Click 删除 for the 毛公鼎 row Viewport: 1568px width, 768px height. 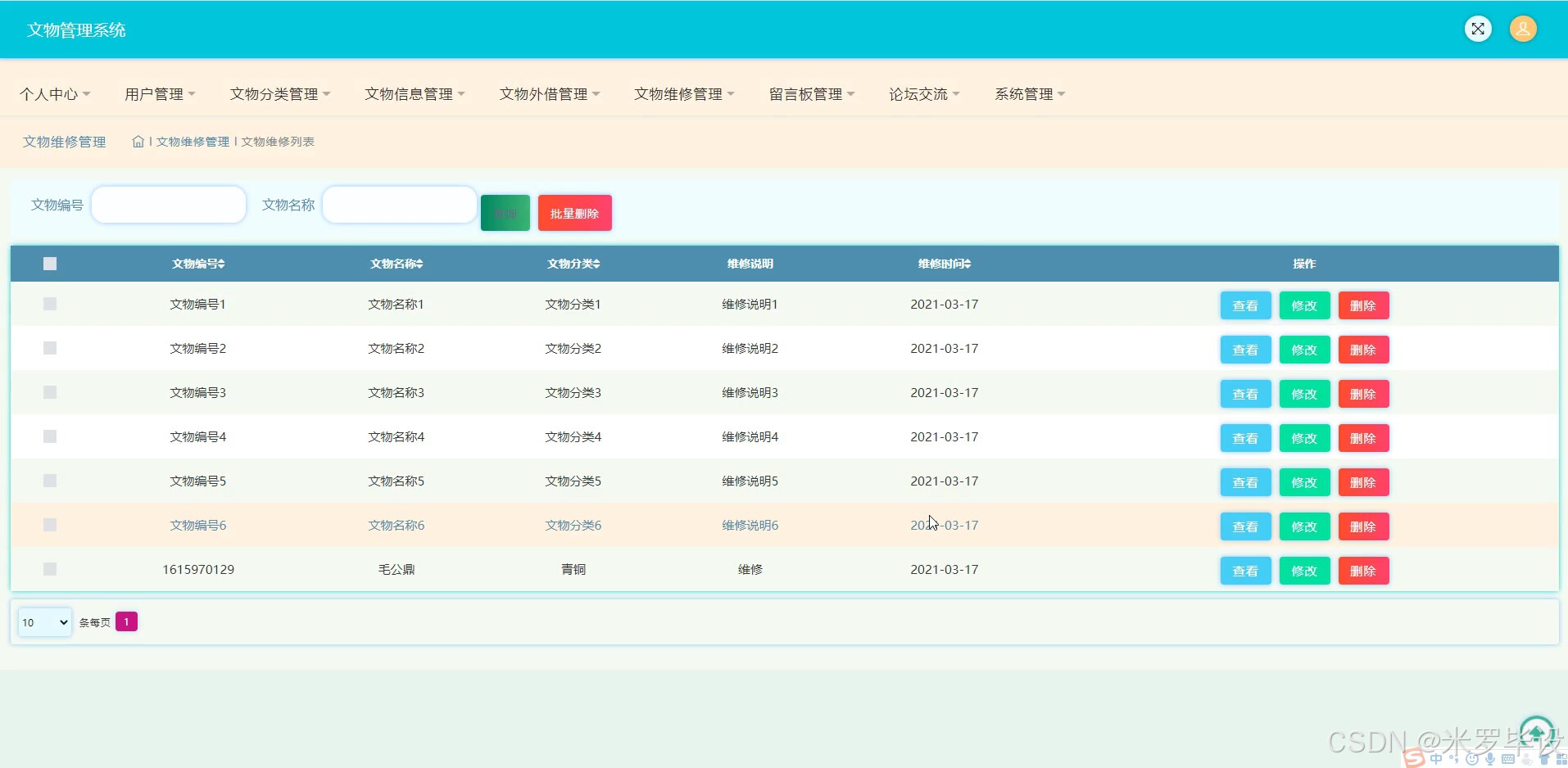1363,571
